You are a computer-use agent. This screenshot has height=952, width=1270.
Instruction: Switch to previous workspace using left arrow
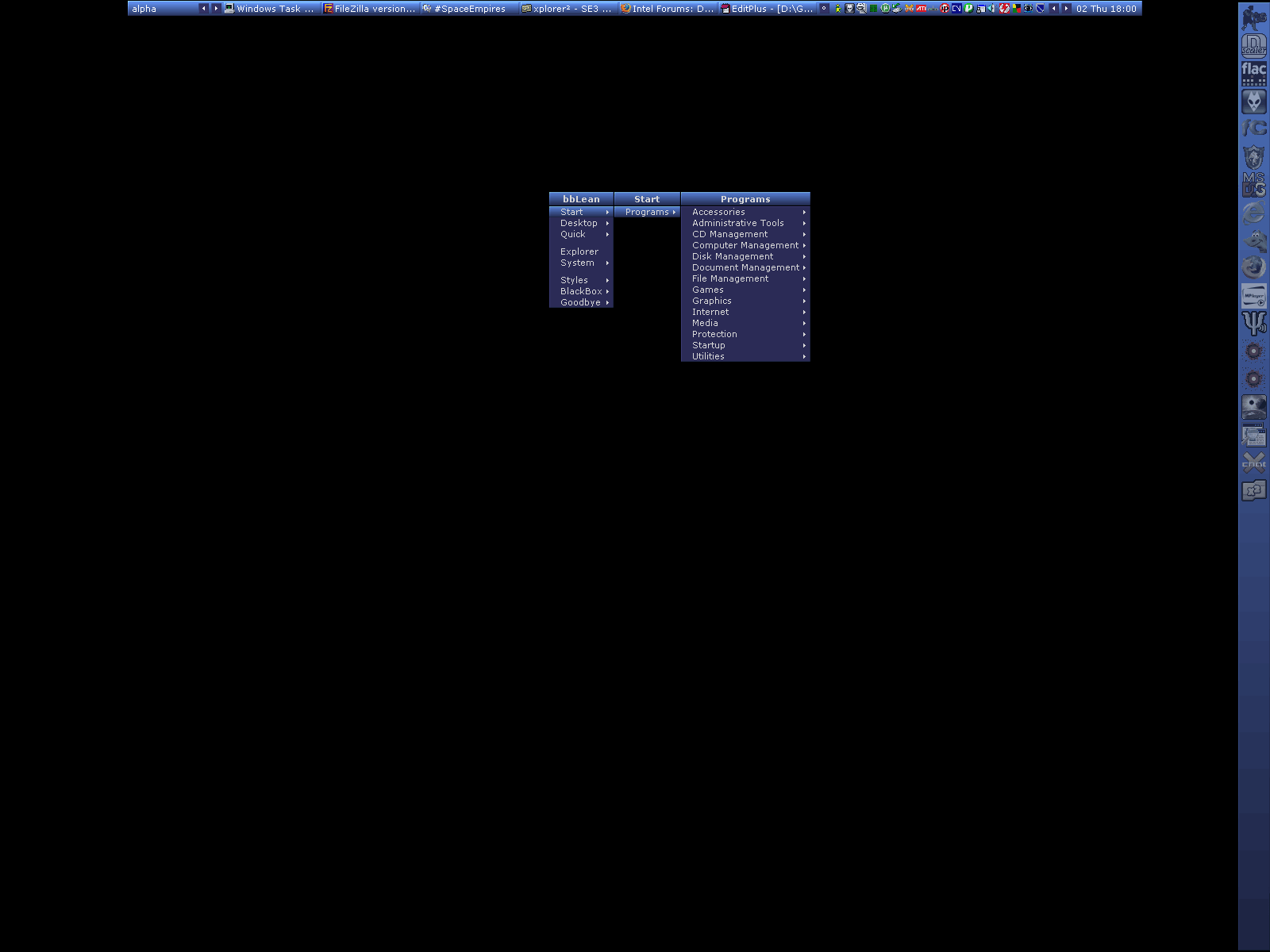click(203, 9)
